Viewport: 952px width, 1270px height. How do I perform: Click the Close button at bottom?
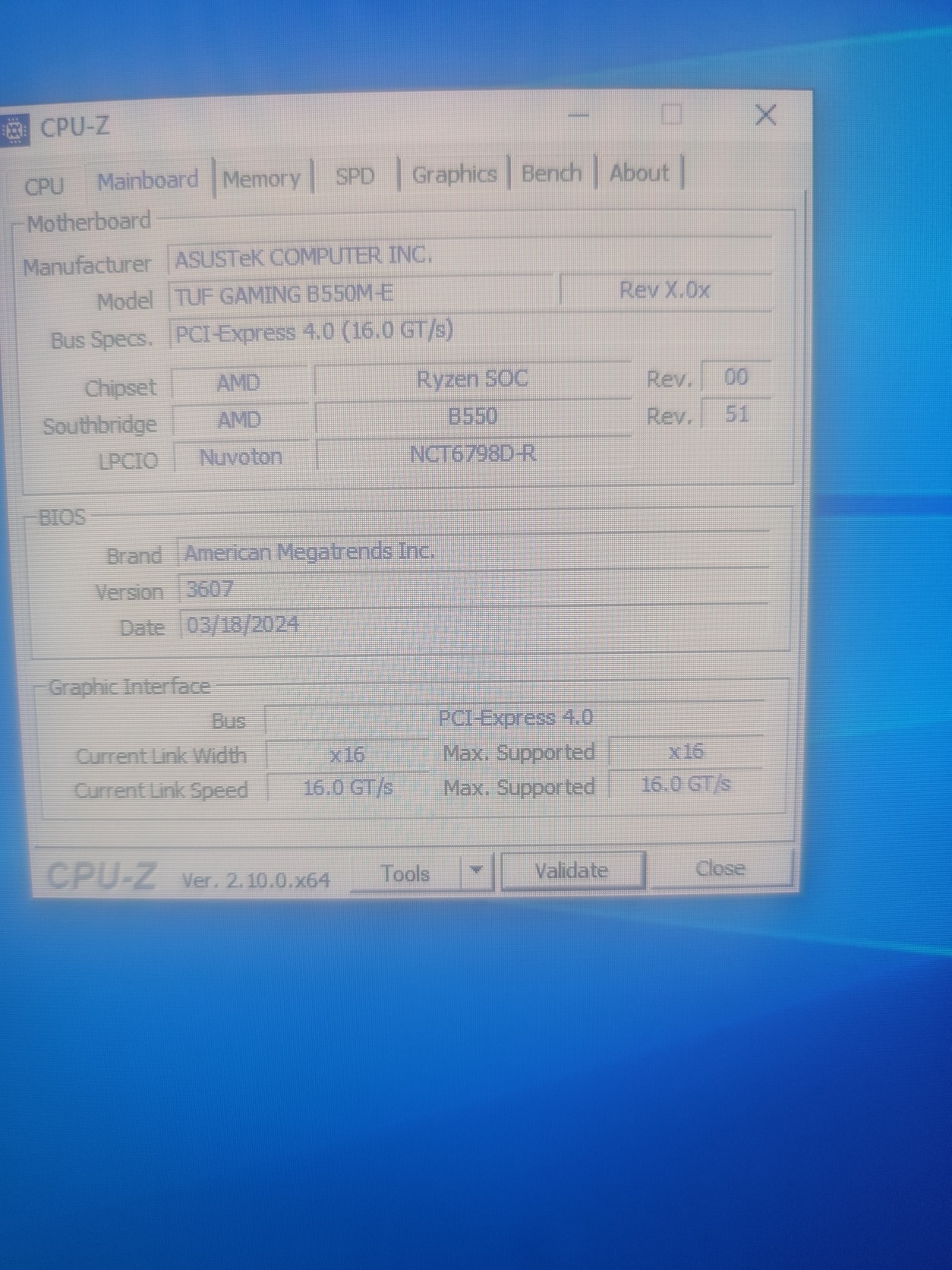click(x=720, y=868)
